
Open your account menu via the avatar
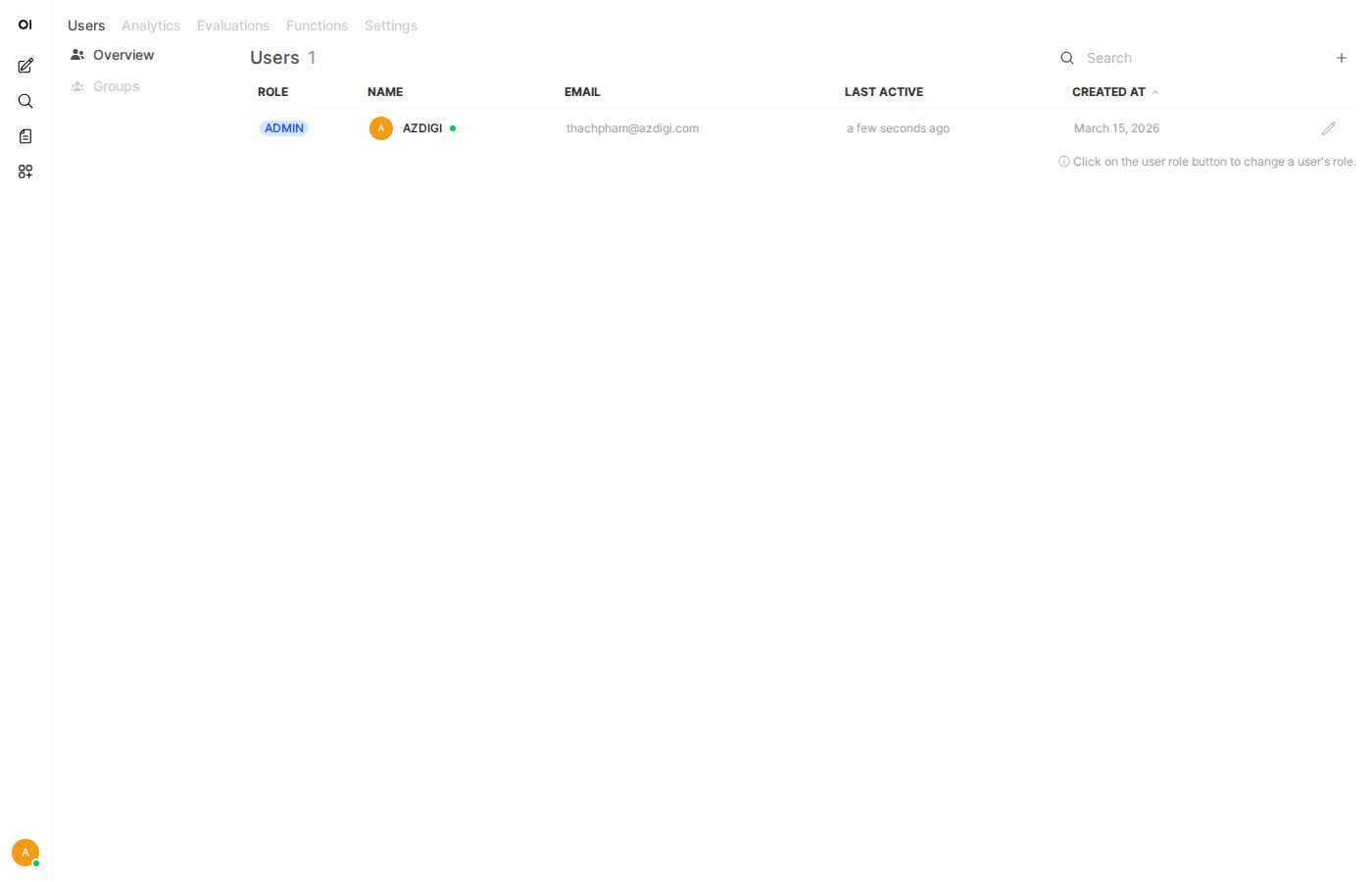(x=24, y=853)
